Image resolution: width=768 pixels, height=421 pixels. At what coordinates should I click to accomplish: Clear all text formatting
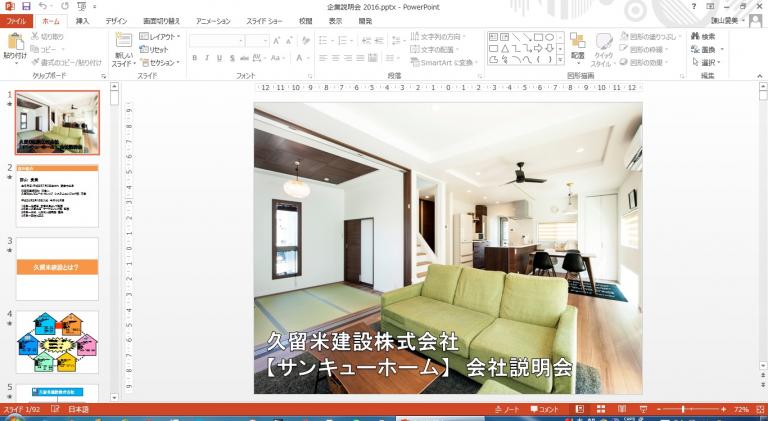pos(306,41)
